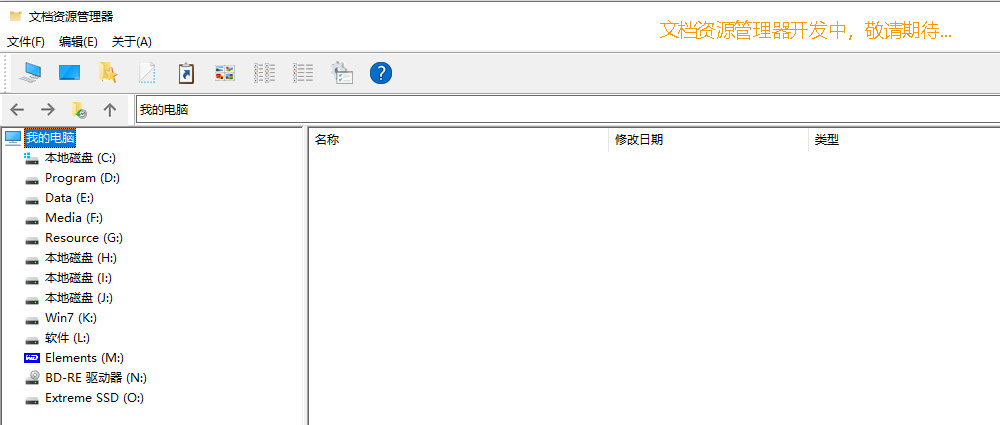Go forward with the right arrow

click(48, 110)
